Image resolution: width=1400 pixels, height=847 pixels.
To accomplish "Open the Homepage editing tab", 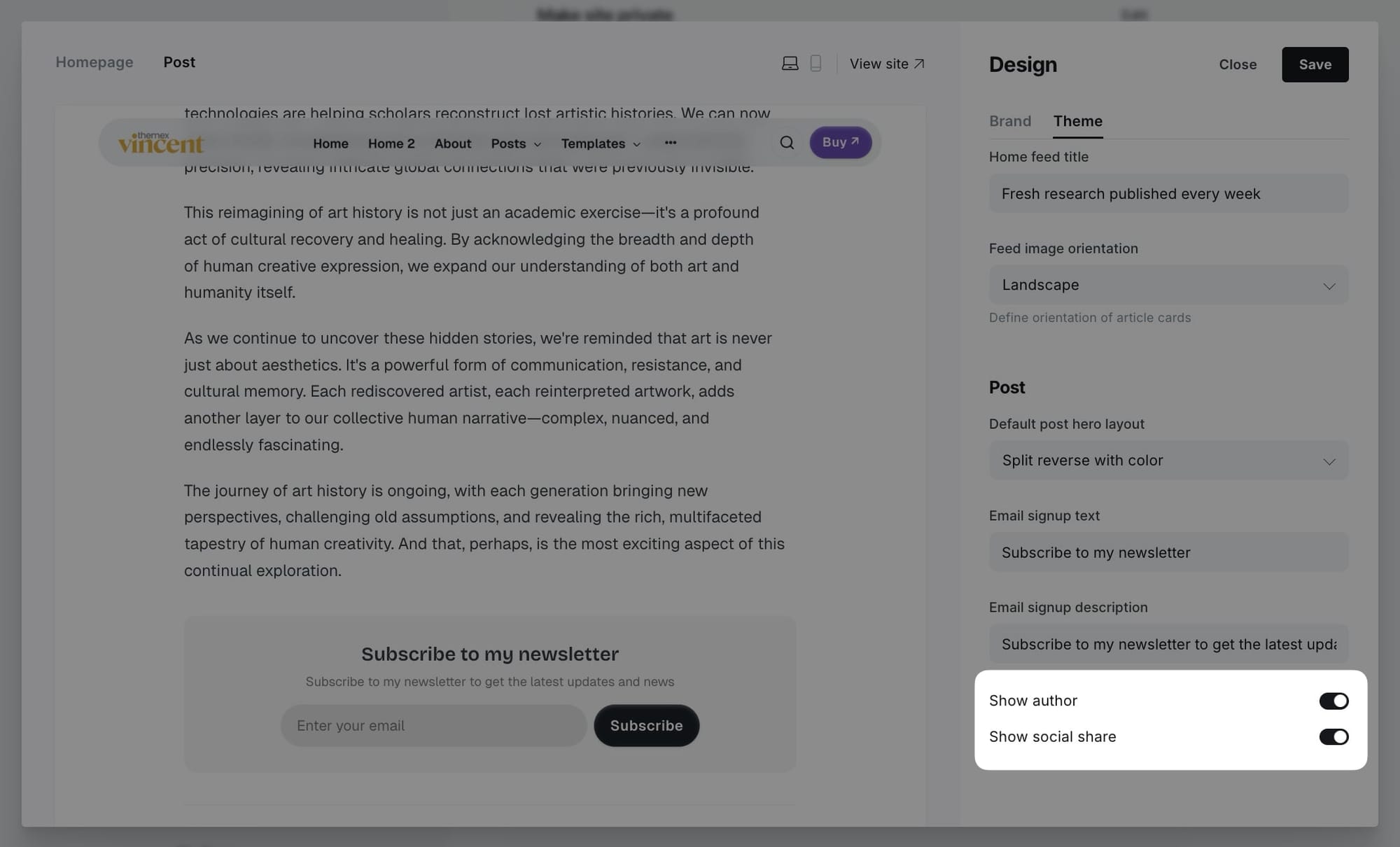I will (x=94, y=62).
